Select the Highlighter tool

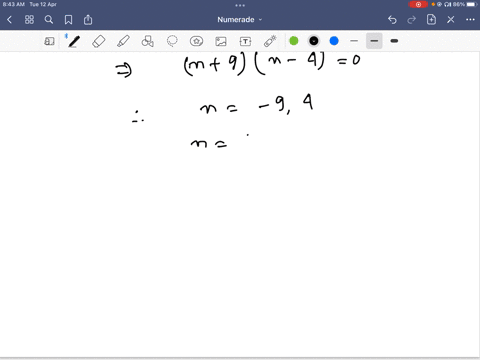click(x=123, y=41)
